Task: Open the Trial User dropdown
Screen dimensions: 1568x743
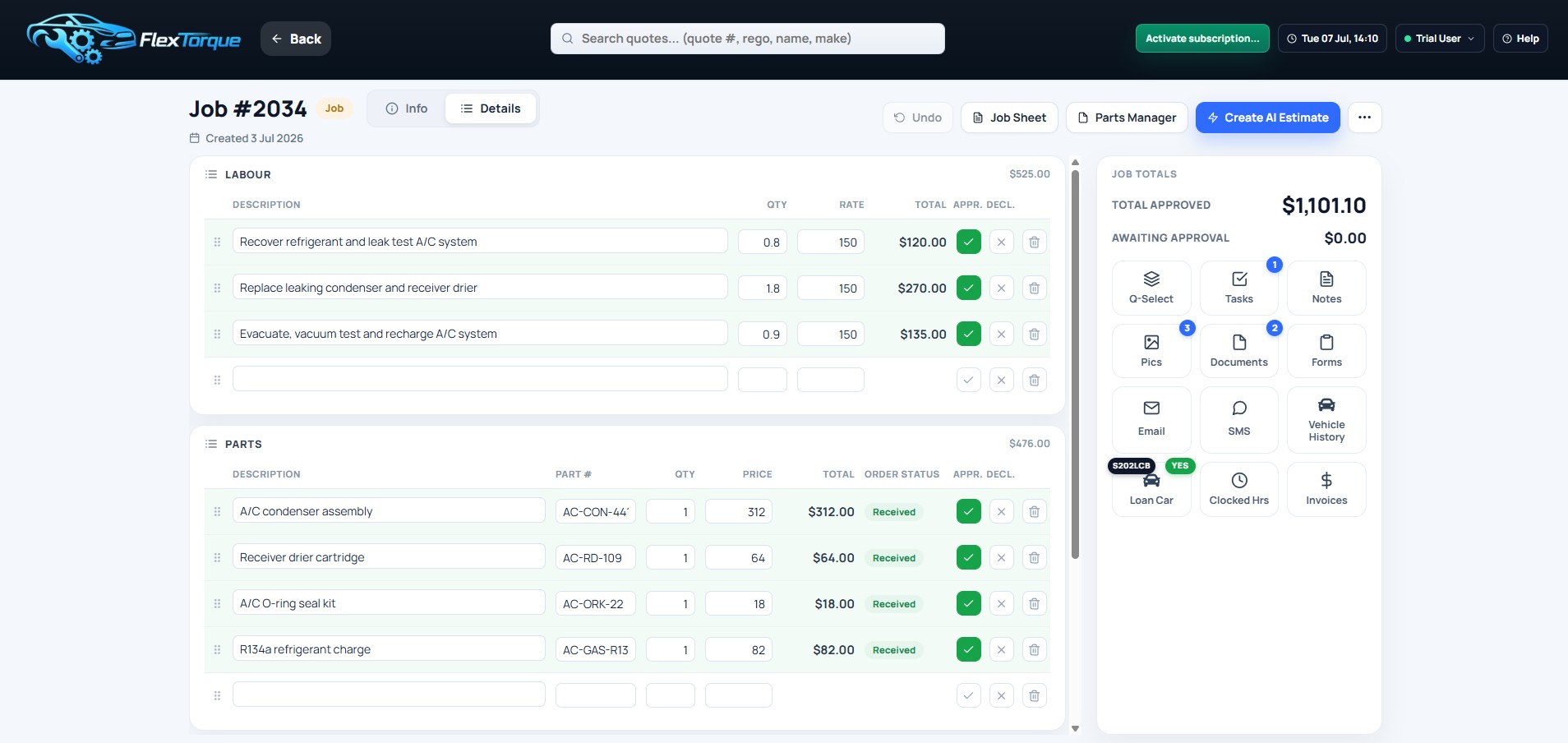Action: (1440, 39)
